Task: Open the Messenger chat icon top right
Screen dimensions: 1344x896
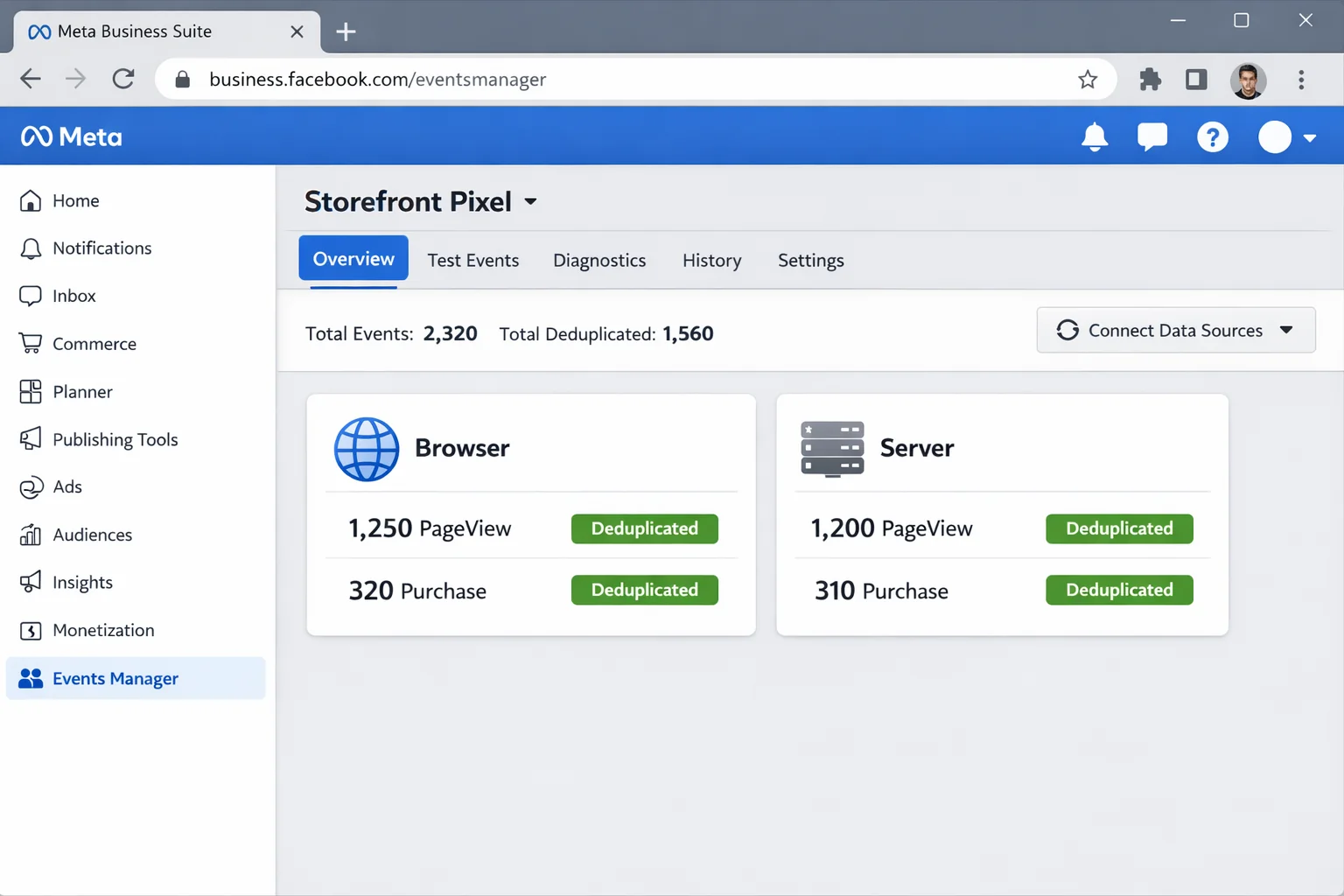Action: 1152,136
